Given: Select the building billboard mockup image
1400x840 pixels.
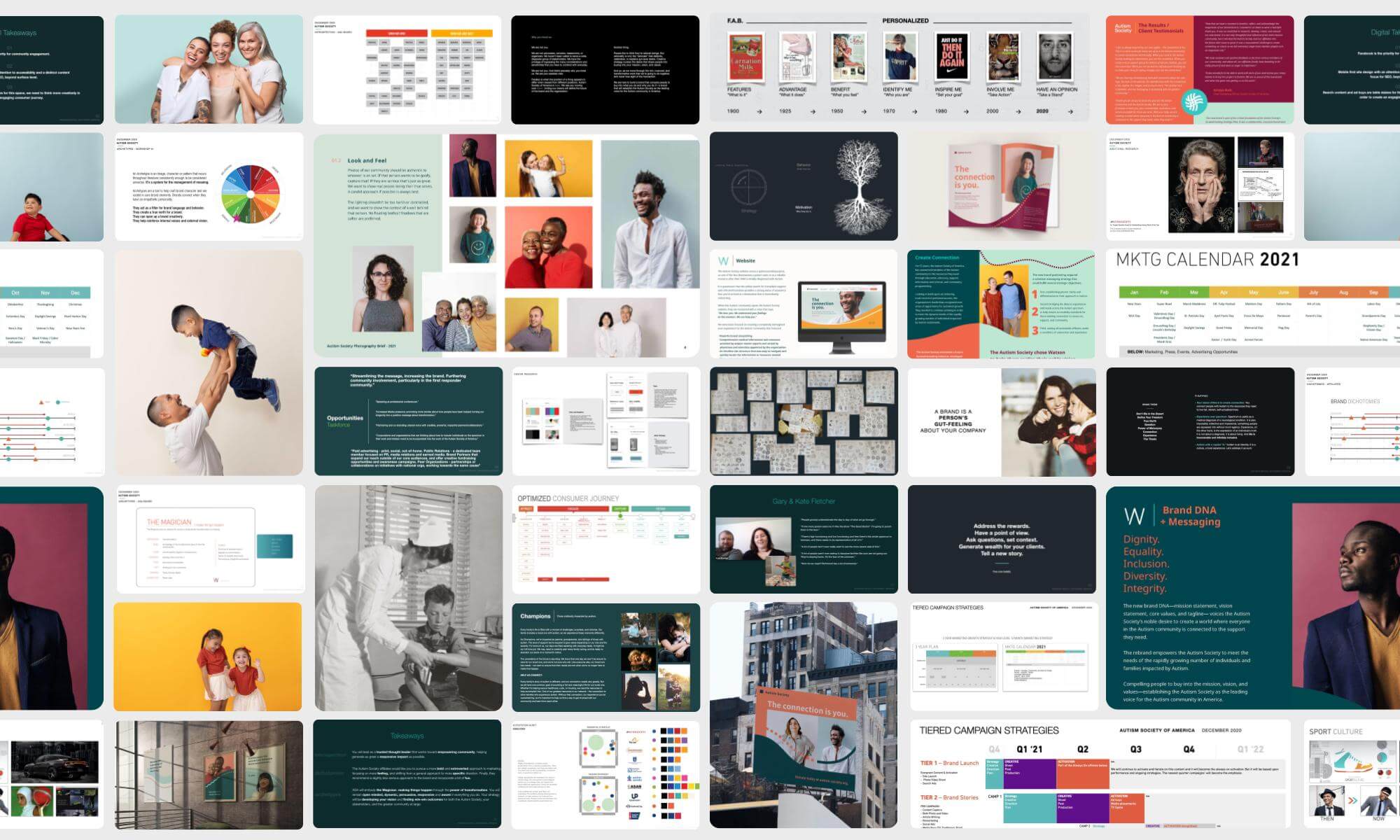Looking at the screenshot, I should pos(804,715).
